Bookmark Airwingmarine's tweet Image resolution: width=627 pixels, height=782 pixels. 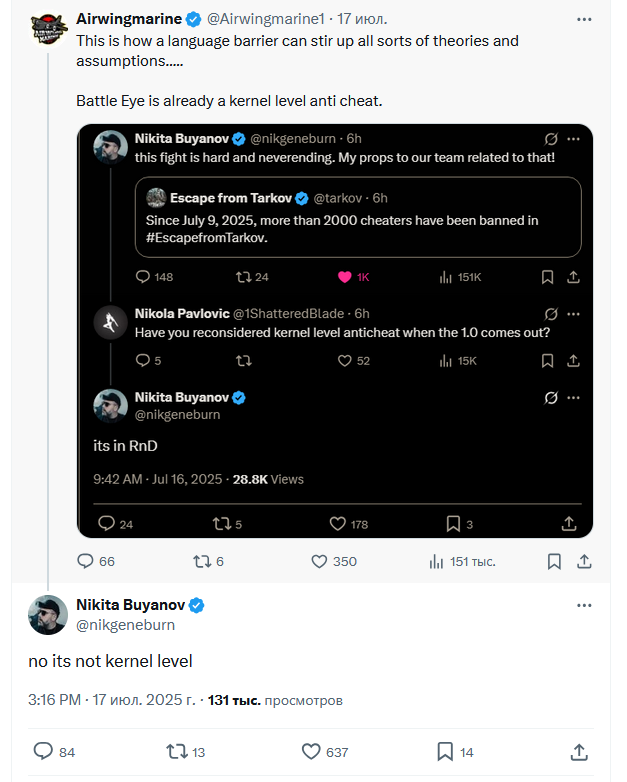tap(554, 562)
